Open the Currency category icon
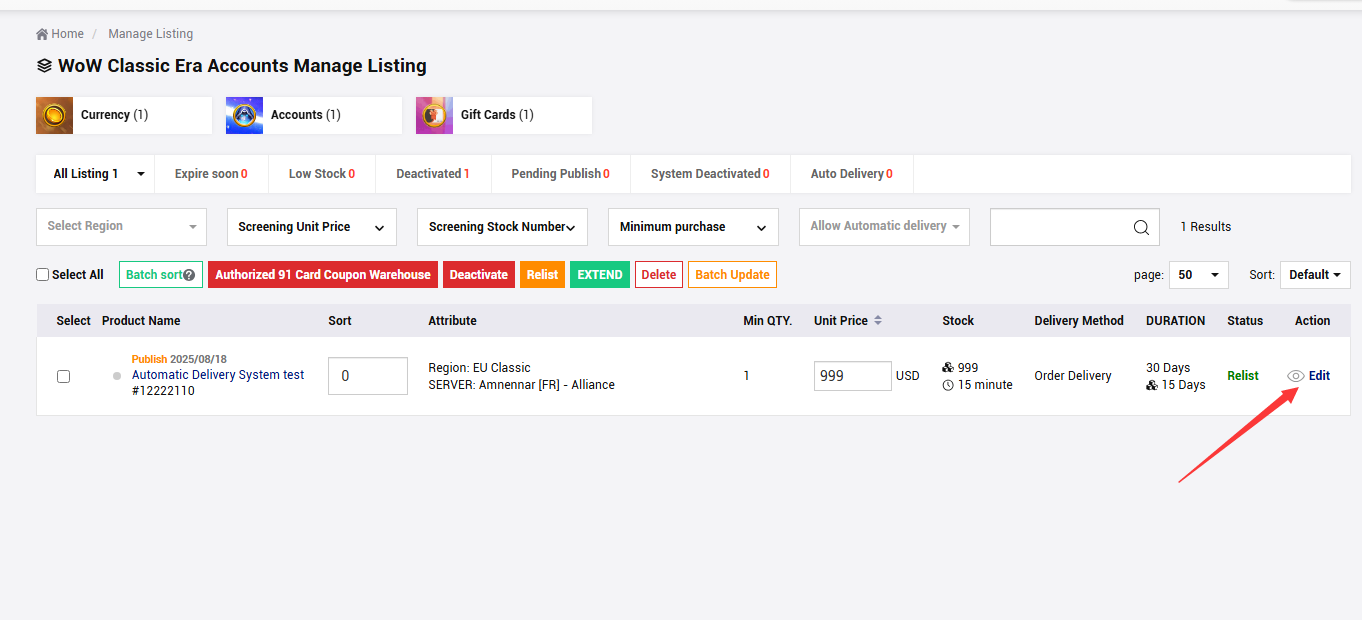This screenshot has width=1362, height=620. tap(54, 115)
